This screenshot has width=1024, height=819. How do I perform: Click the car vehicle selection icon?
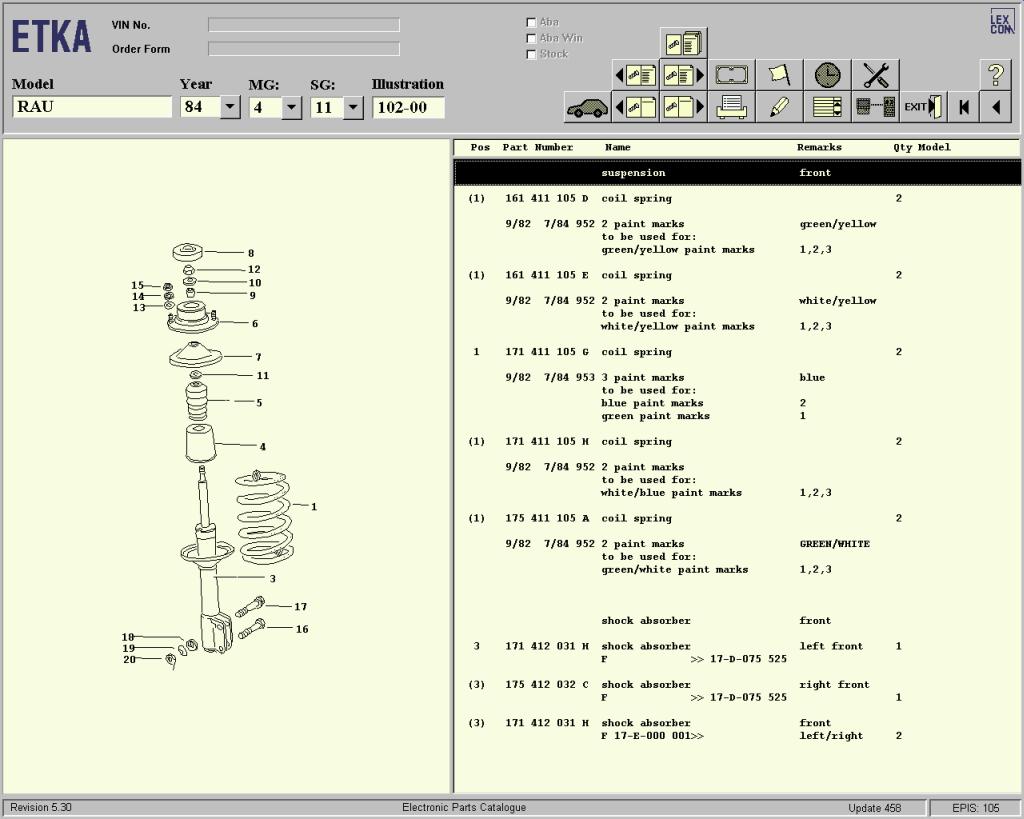[587, 107]
